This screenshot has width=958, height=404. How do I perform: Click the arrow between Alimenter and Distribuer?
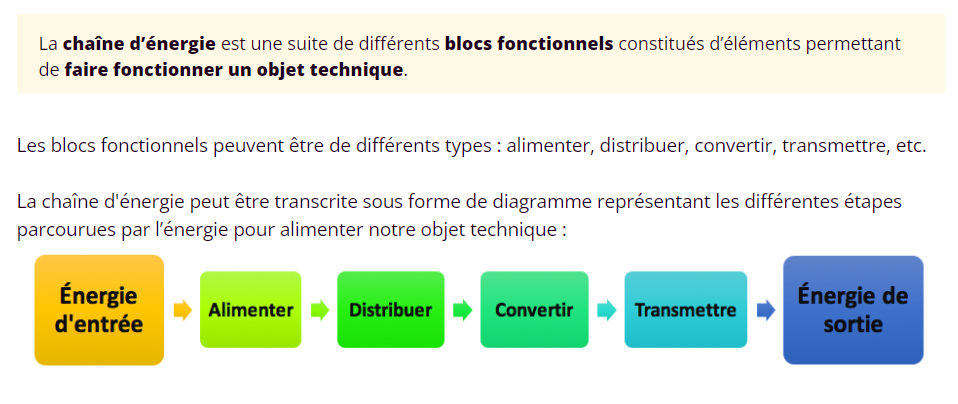pos(319,310)
